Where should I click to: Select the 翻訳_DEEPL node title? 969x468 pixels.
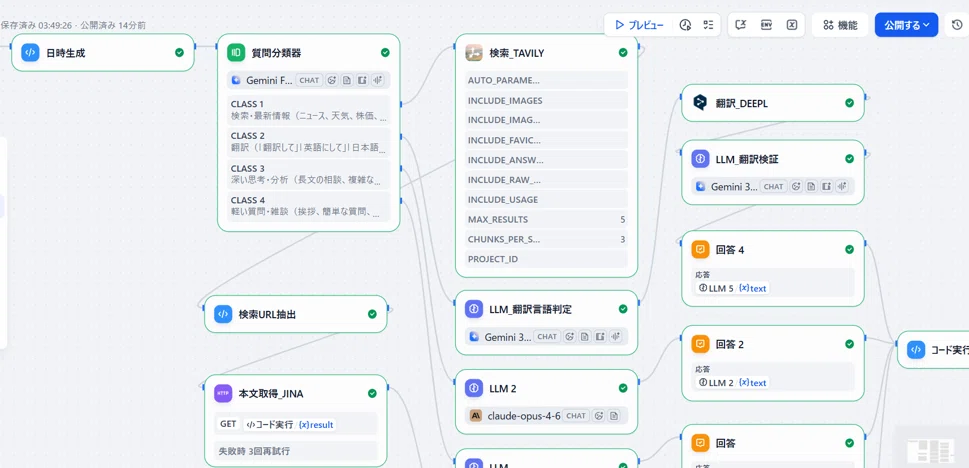(x=741, y=103)
